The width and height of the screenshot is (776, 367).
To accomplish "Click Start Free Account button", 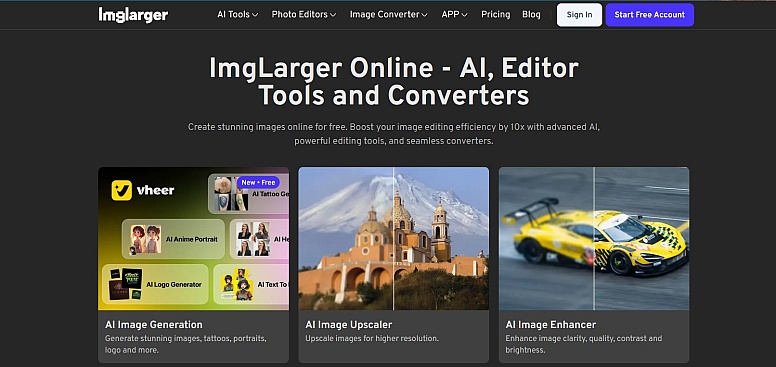I will [649, 15].
